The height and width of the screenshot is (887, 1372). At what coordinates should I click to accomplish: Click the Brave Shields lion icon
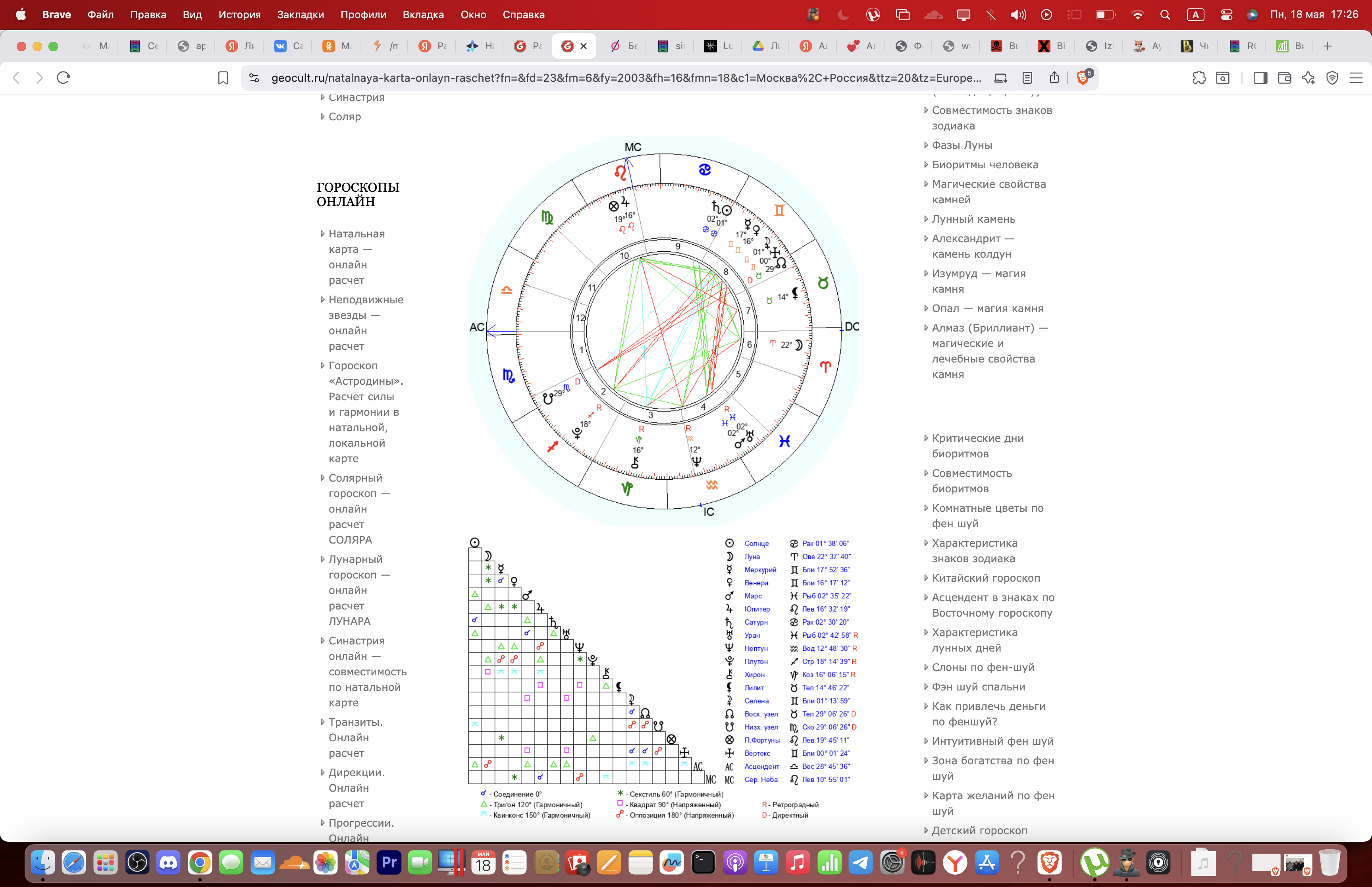(x=1083, y=78)
